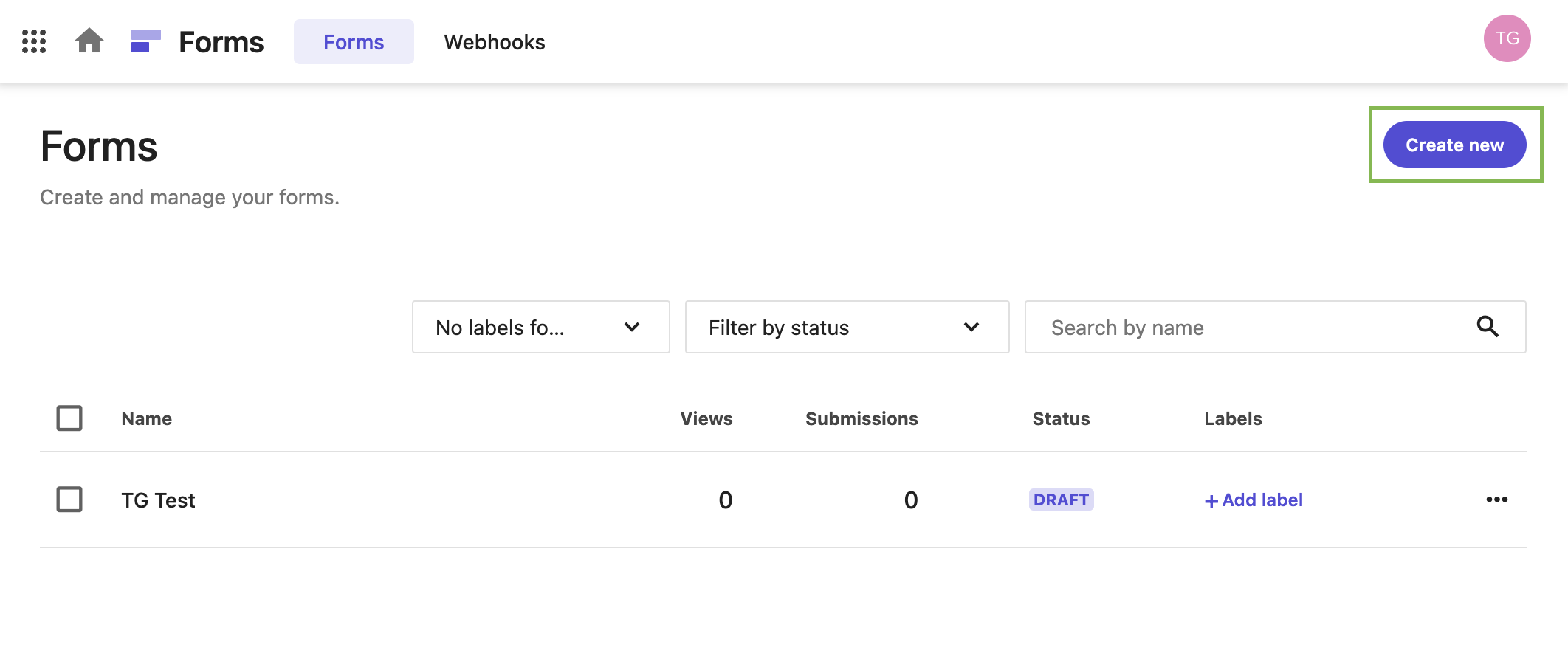Click the DRAFT status badge
The height and width of the screenshot is (667, 1568).
(1061, 500)
